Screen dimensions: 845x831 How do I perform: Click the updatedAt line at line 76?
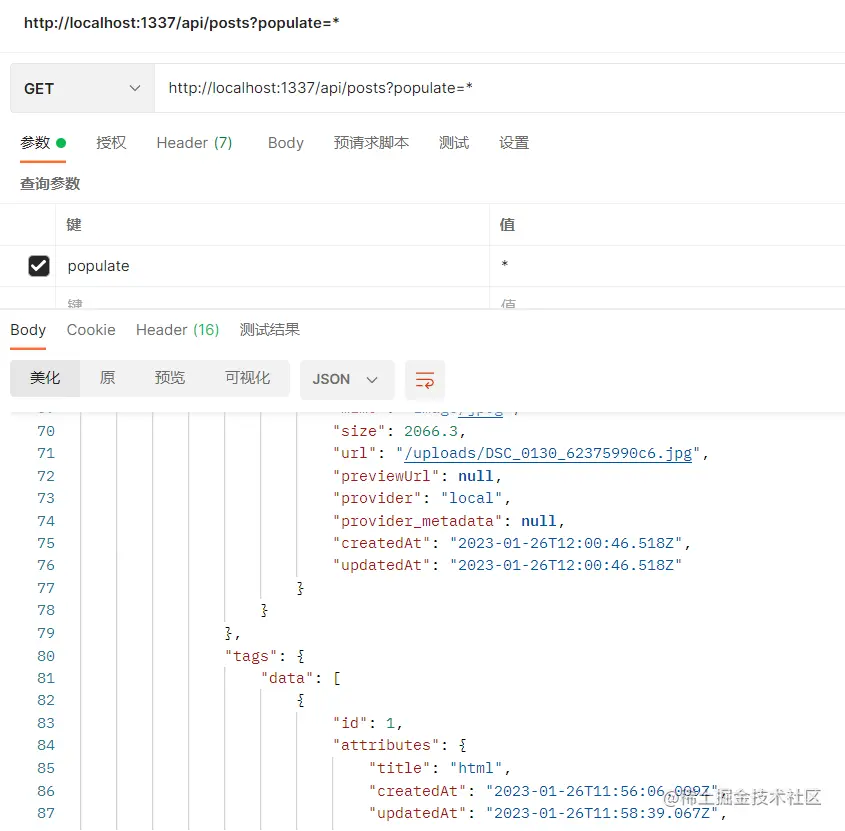(507, 565)
